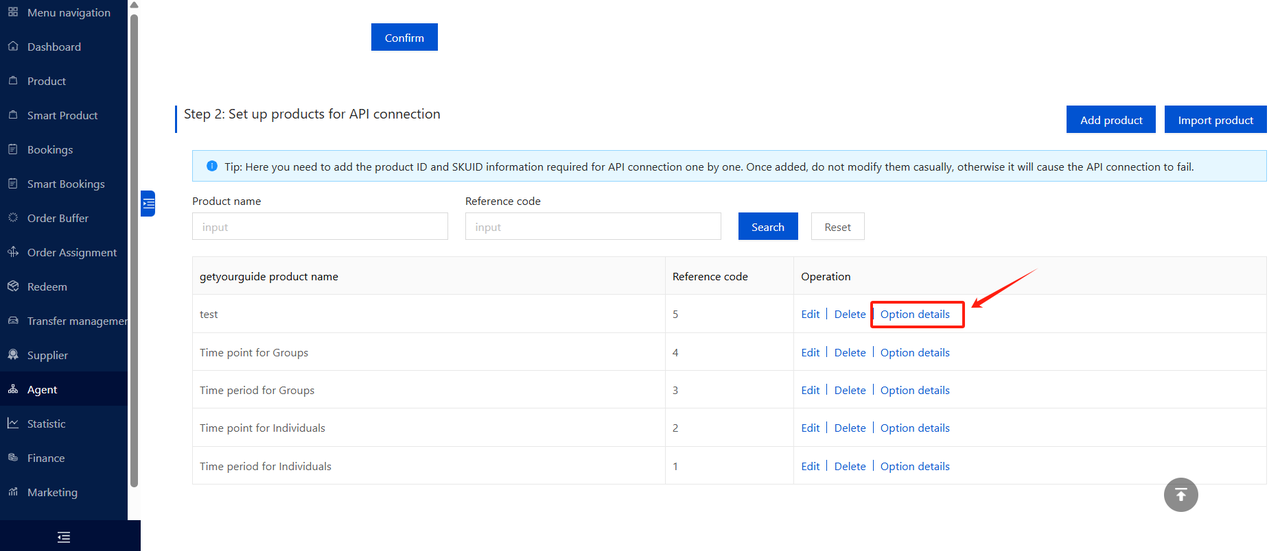1280x551 pixels.
Task: Toggle the blue side panel handle
Action: (x=148, y=203)
